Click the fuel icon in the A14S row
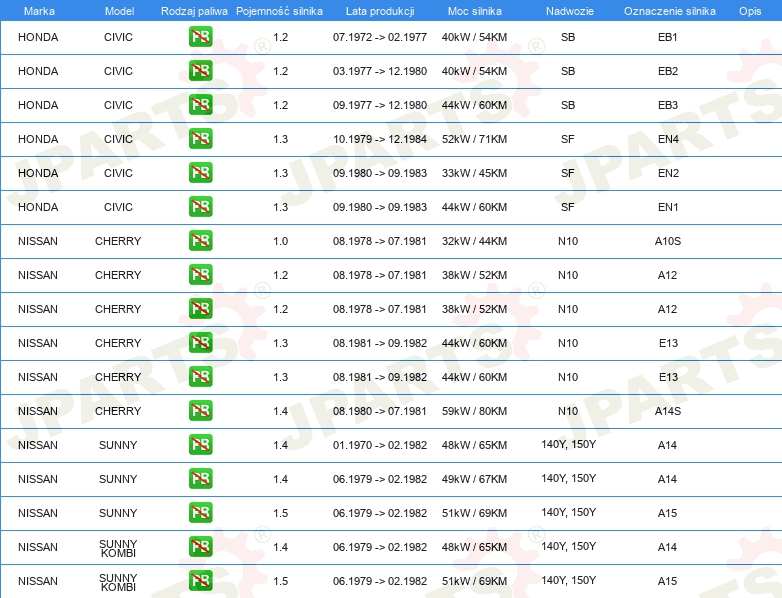This screenshot has height=598, width=782. coord(200,410)
